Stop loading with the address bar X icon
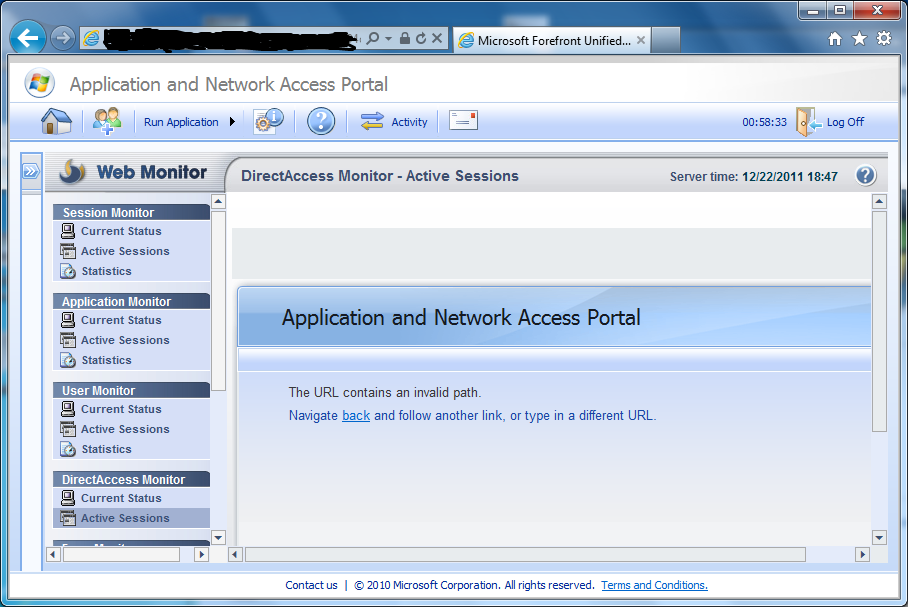Screen dimensions: 908x607 pos(437,38)
